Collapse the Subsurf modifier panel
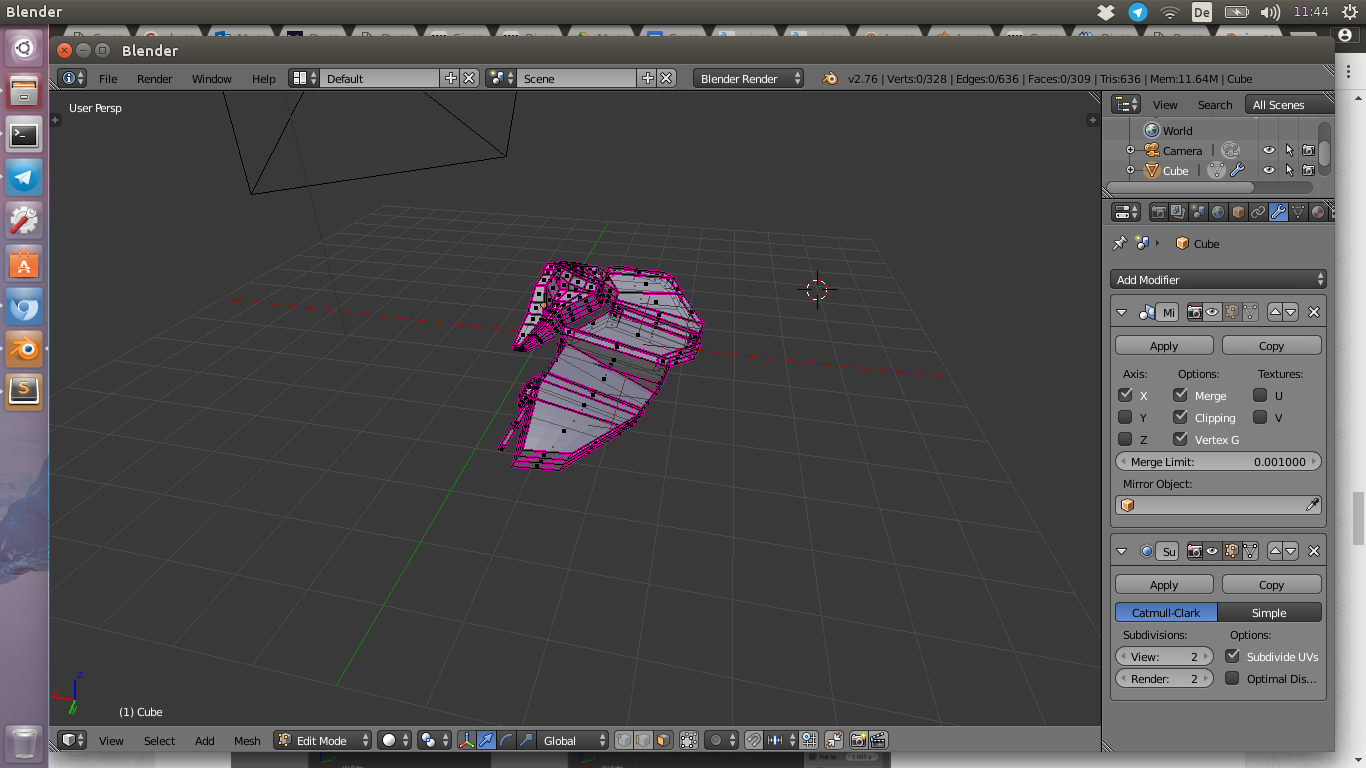Viewport: 1366px width, 768px height. point(1121,551)
